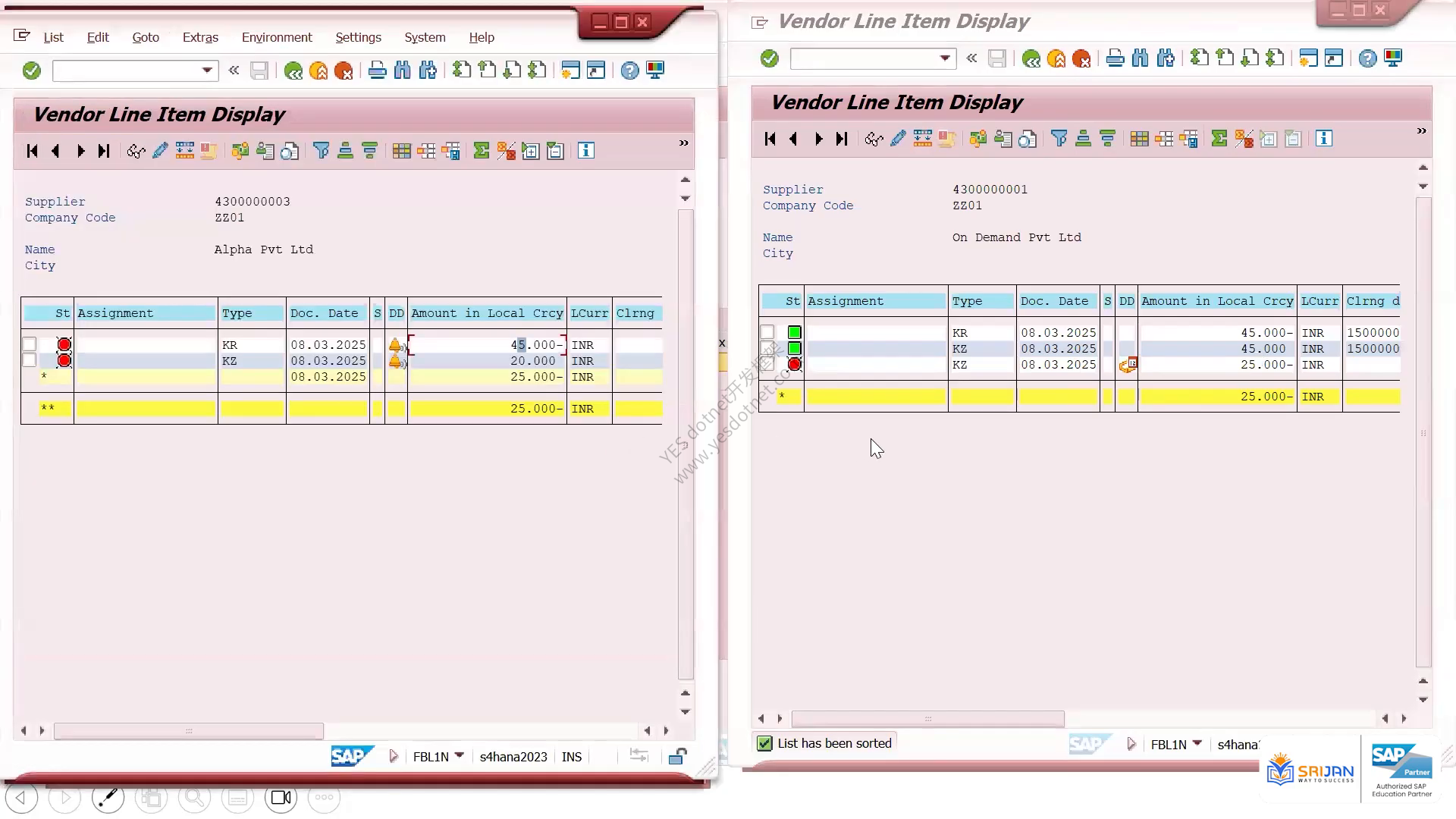Viewport: 1456px width, 819px height.
Task: Check the KR row checkbox for Alpha Pvt Ltd
Action: 30,344
